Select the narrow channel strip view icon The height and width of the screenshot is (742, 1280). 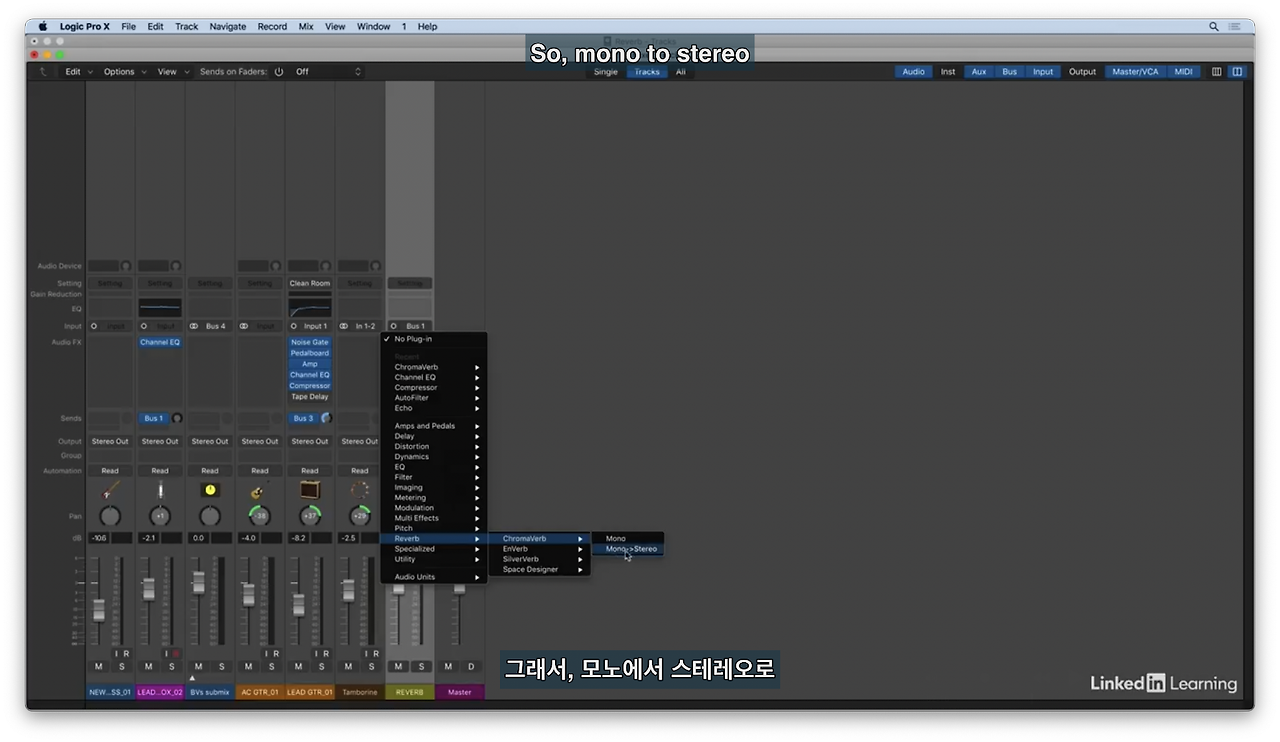click(1217, 72)
